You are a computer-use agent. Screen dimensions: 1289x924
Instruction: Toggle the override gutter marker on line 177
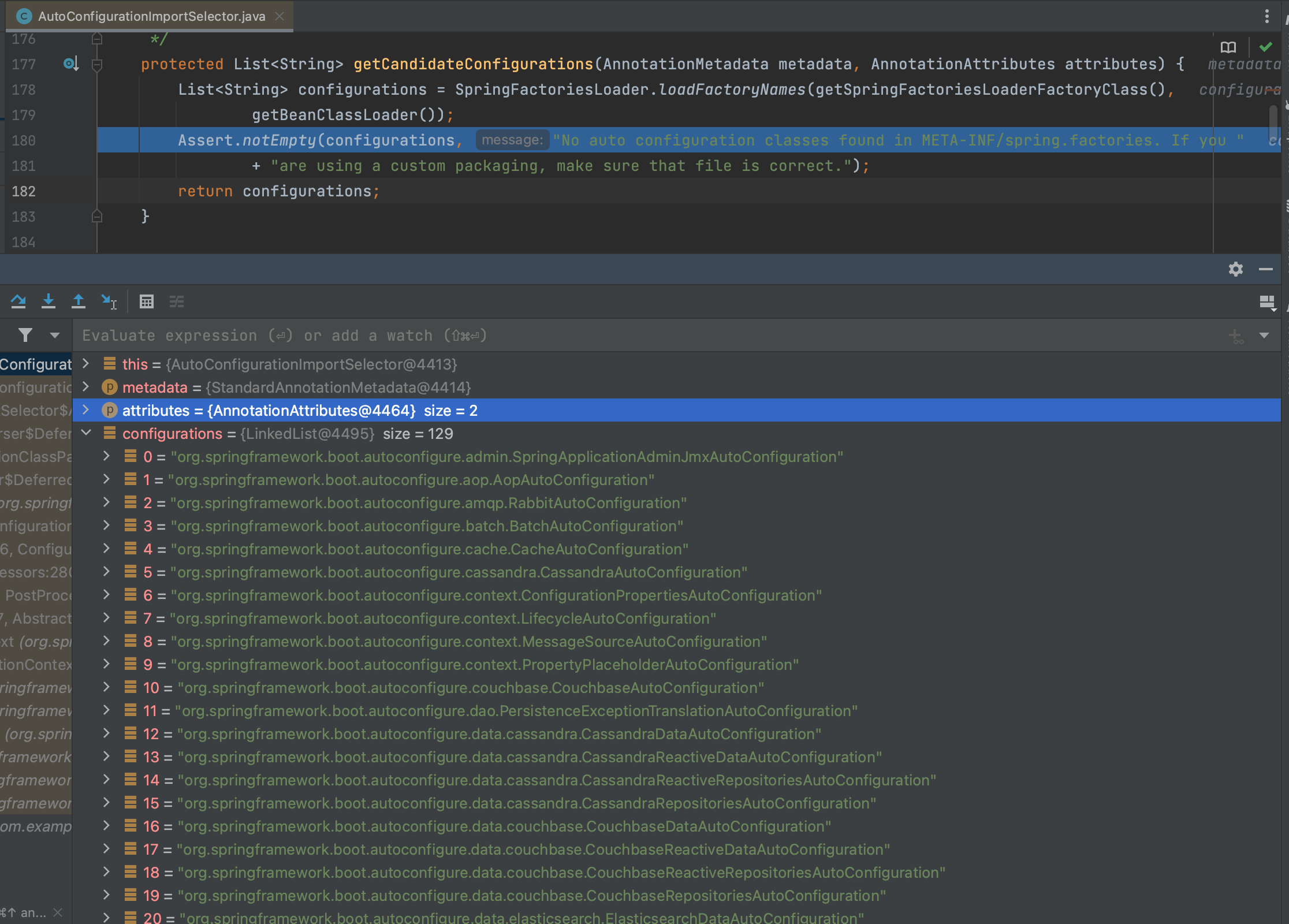(x=70, y=64)
